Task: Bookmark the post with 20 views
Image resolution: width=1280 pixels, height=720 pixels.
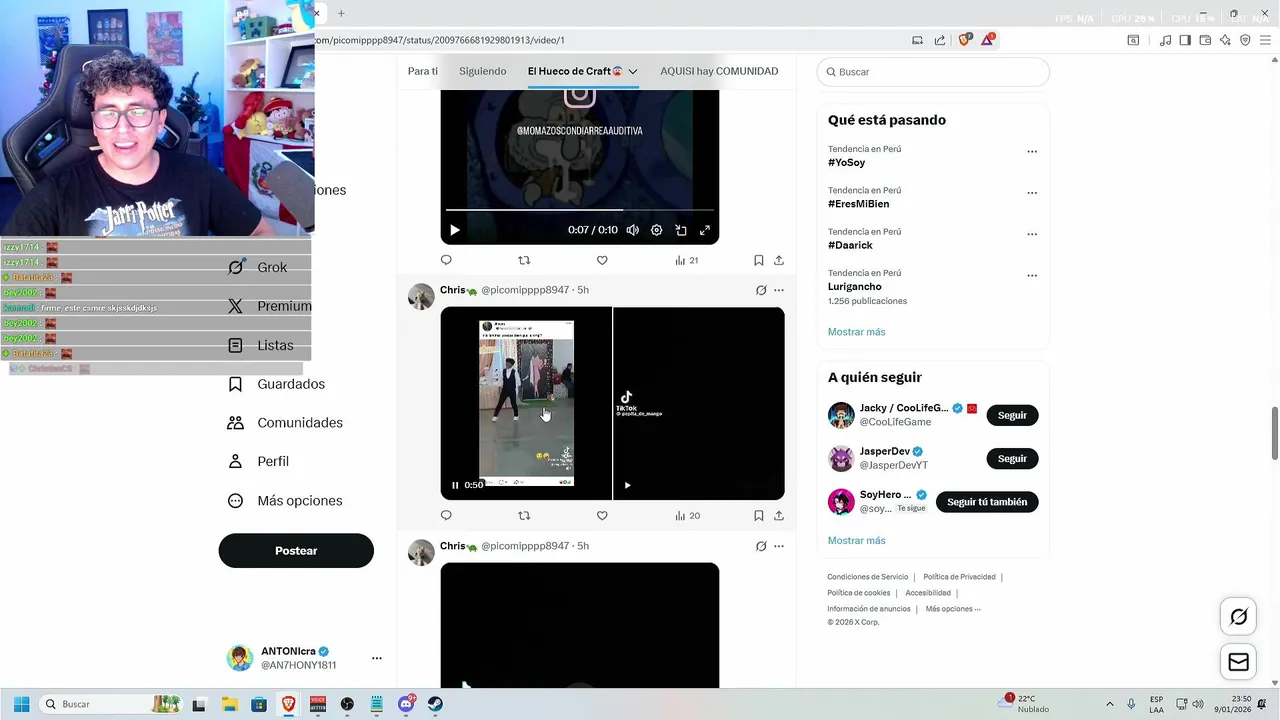Action: coord(759,516)
